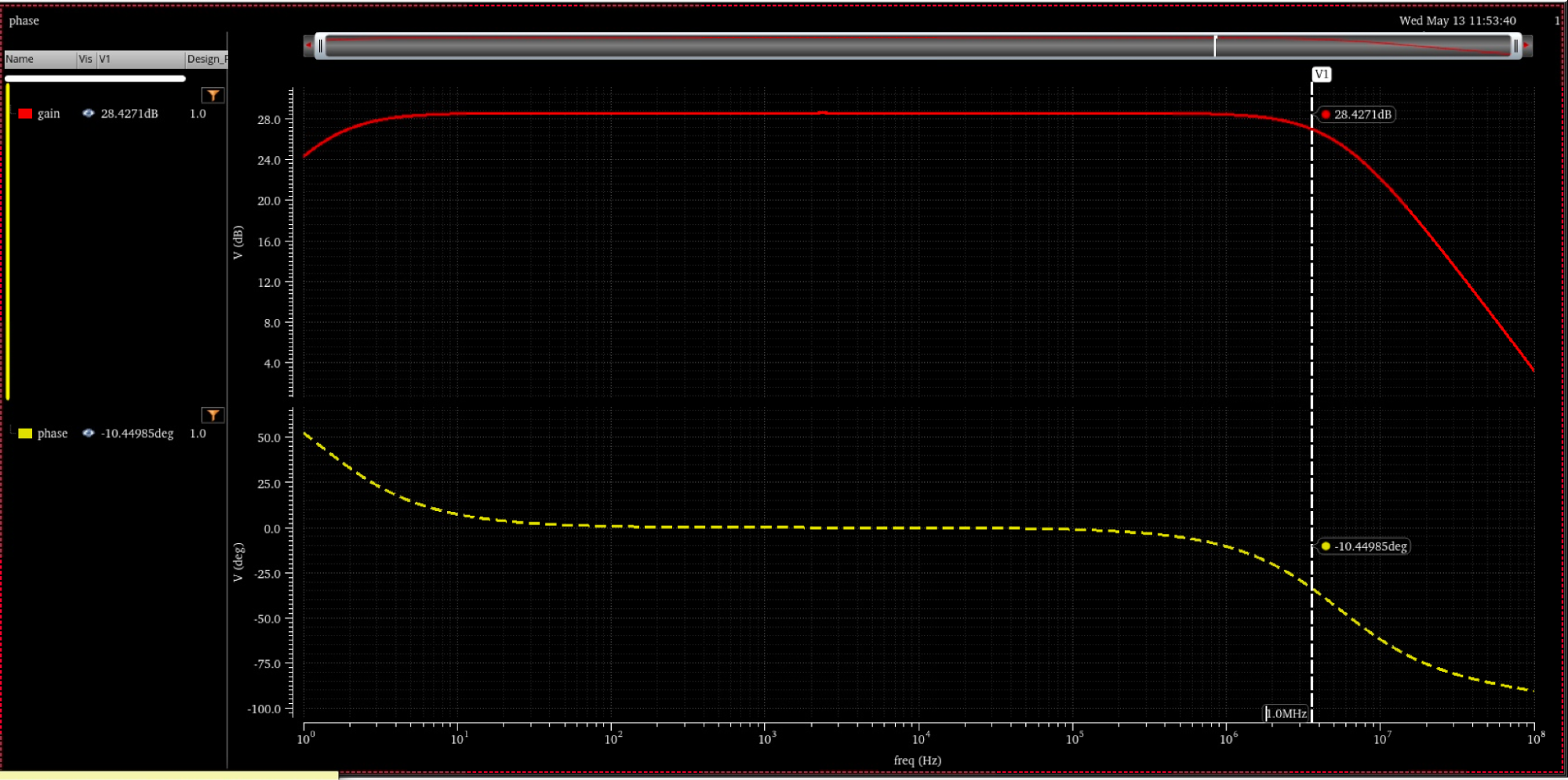Click the Vis column header
The width and height of the screenshot is (1568, 780).
85,59
